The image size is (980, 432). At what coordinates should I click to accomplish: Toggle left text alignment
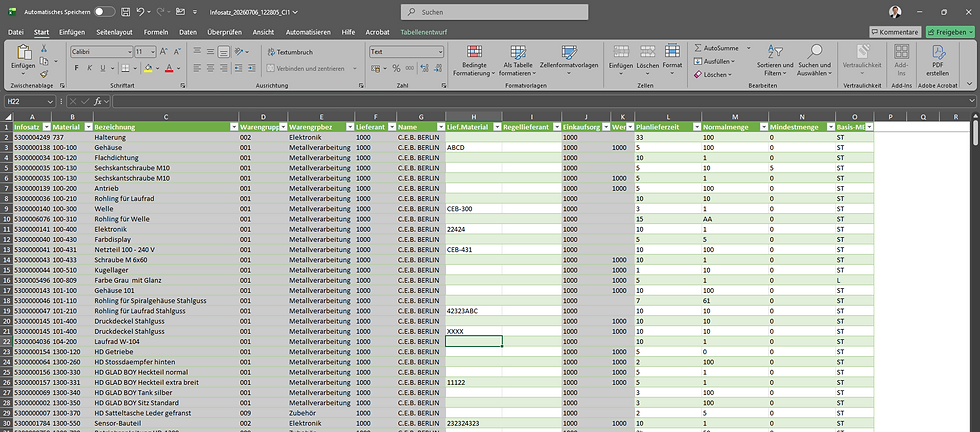[197, 68]
